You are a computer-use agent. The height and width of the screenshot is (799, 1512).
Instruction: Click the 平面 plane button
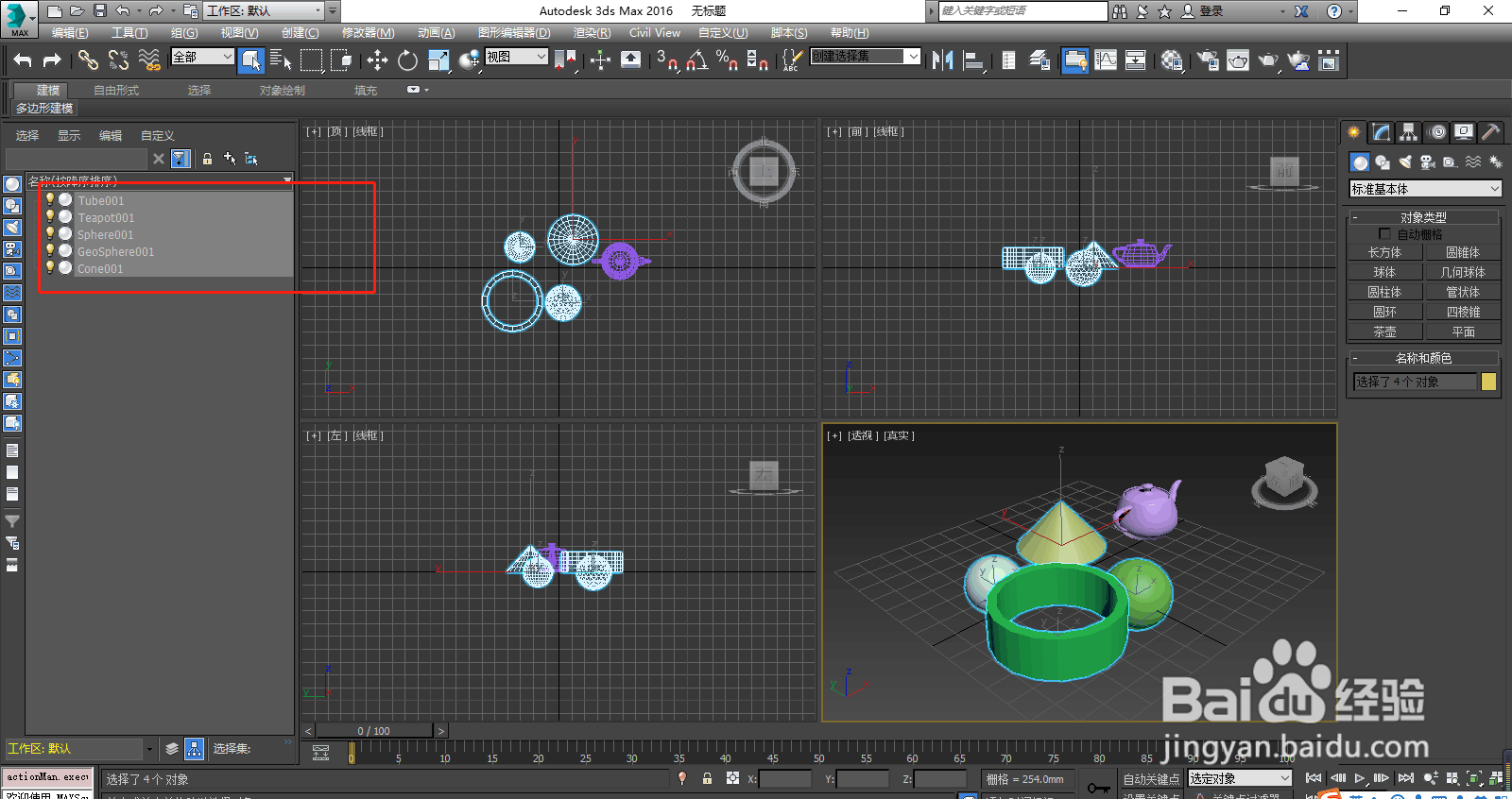(x=1463, y=331)
